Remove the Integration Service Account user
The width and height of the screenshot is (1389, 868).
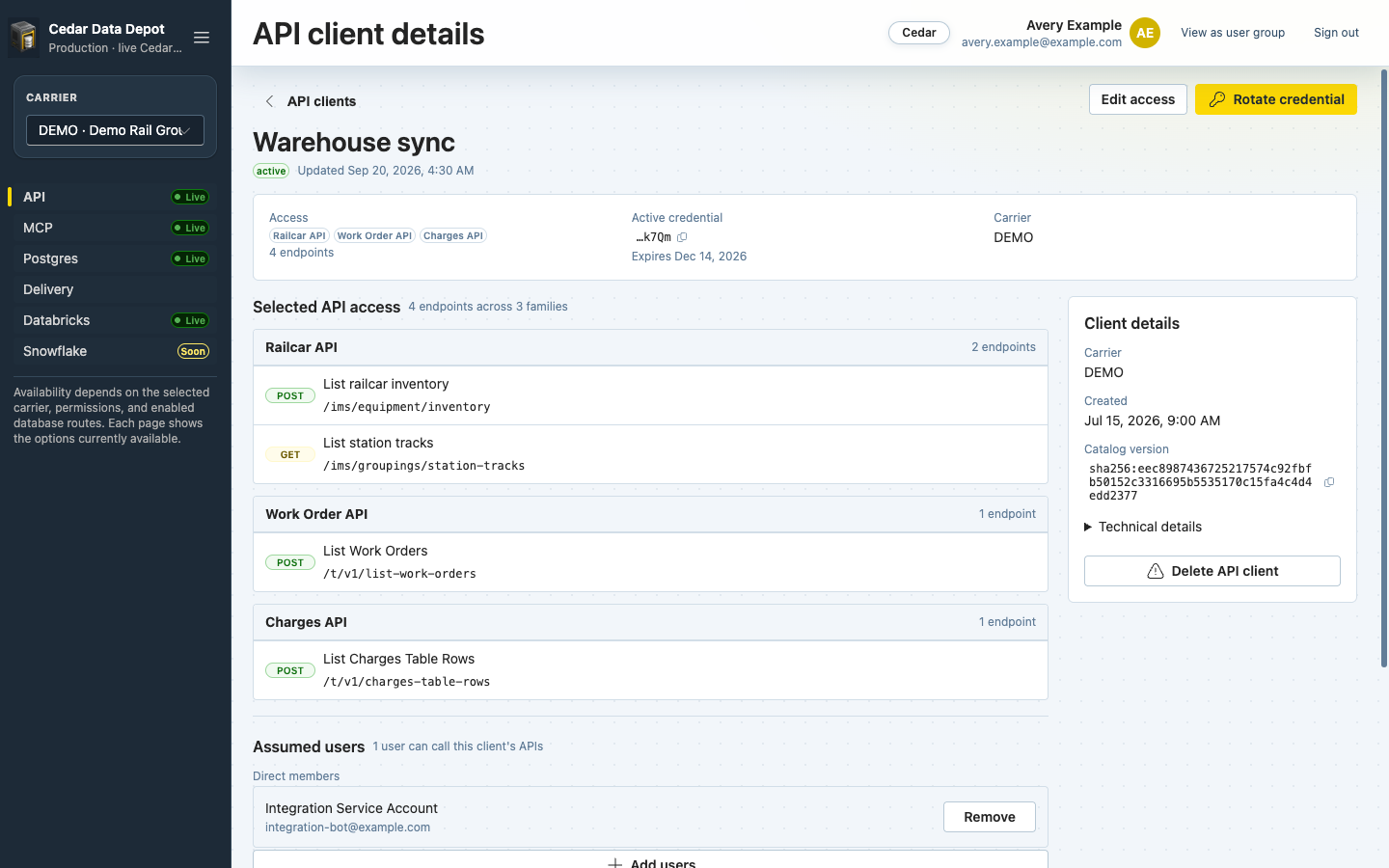pos(990,817)
